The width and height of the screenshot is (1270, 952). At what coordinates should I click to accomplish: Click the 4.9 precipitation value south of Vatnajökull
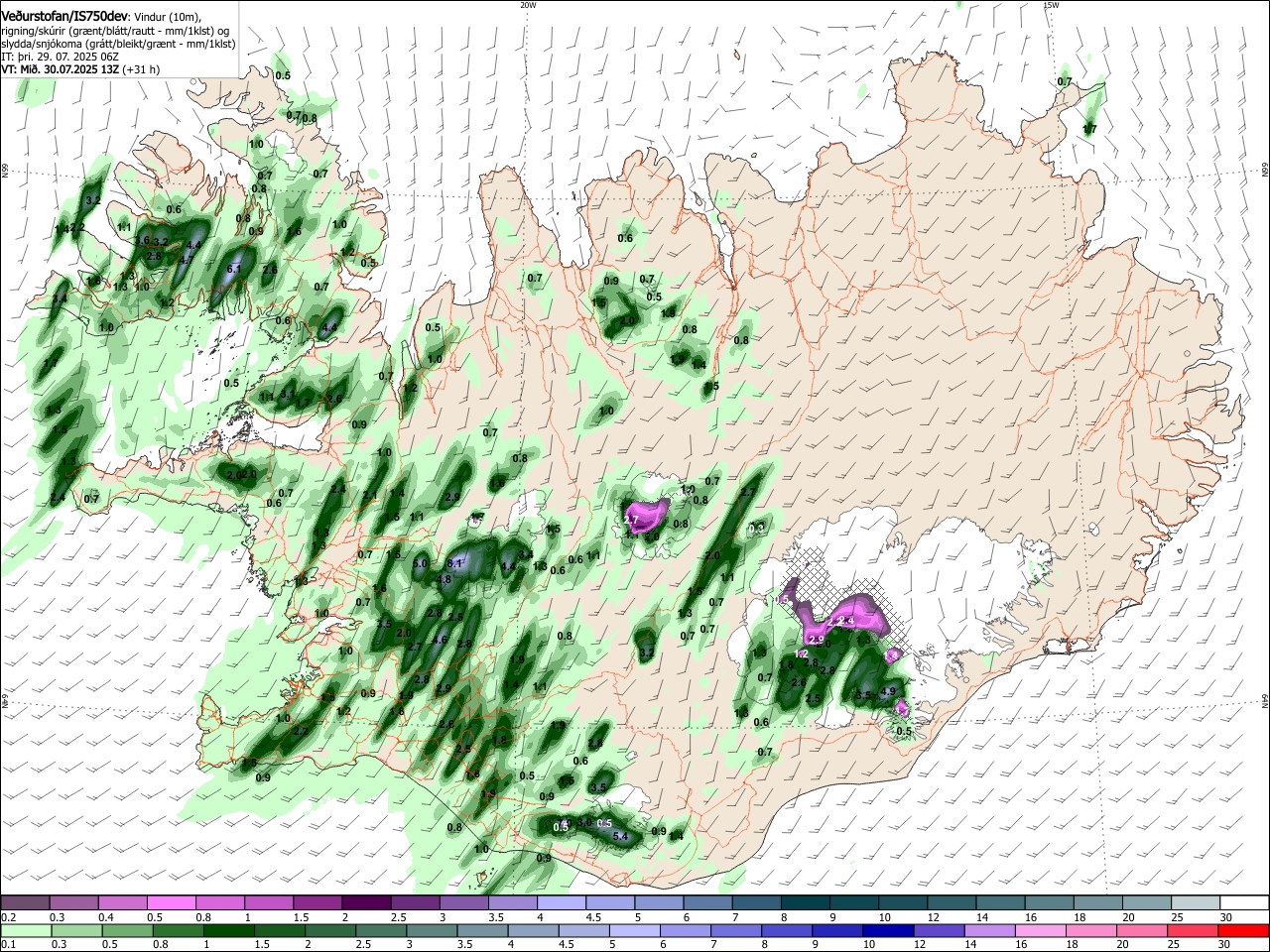pos(889,692)
